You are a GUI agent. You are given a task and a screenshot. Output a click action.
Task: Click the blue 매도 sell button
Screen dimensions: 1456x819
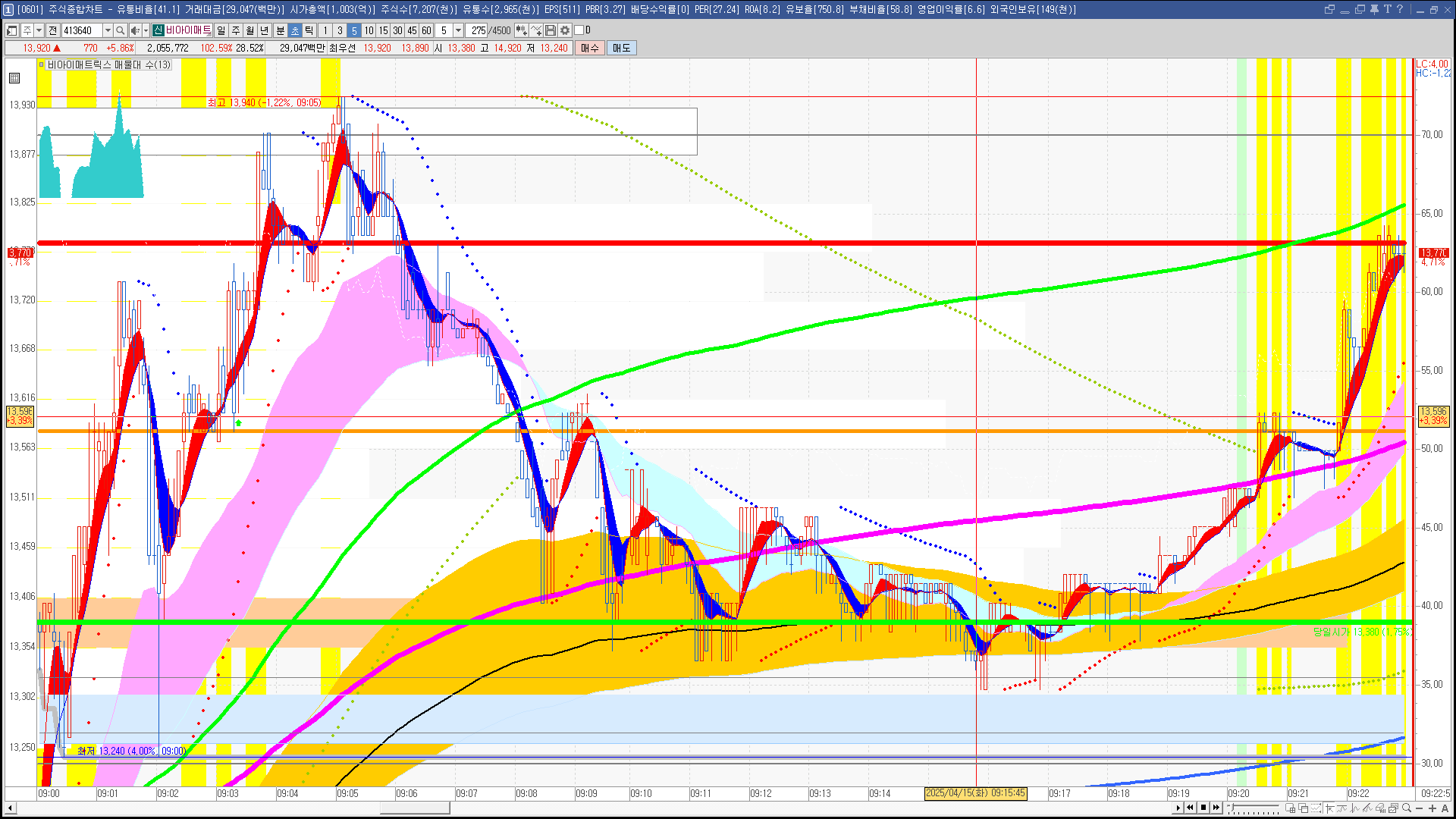click(x=621, y=48)
